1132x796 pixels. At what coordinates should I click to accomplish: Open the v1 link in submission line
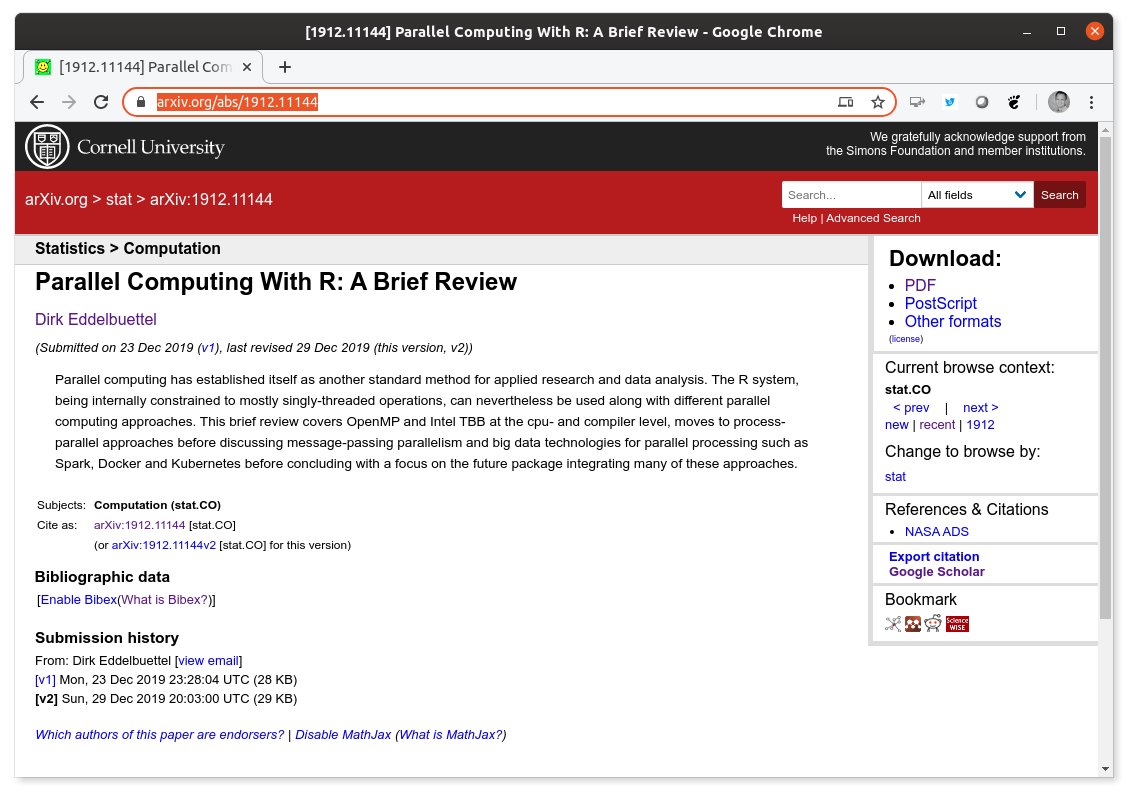point(208,348)
